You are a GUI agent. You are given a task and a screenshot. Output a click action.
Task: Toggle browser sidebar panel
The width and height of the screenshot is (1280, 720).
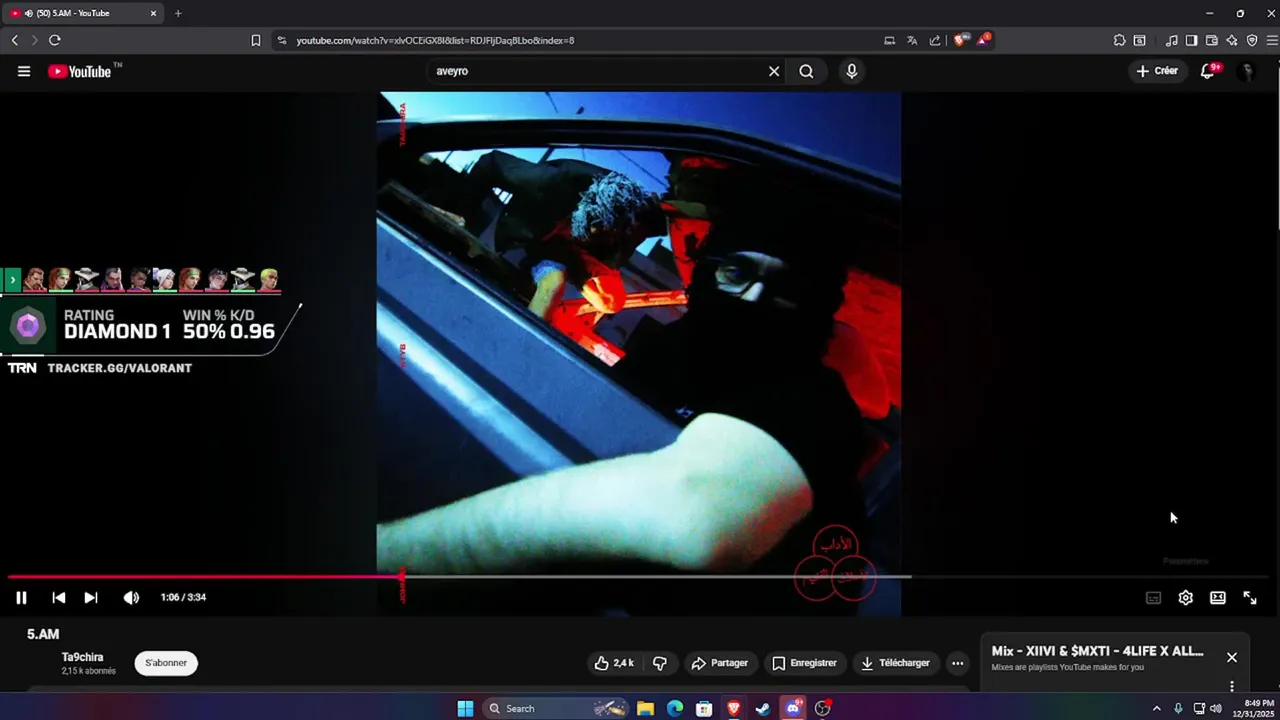[x=1191, y=40]
